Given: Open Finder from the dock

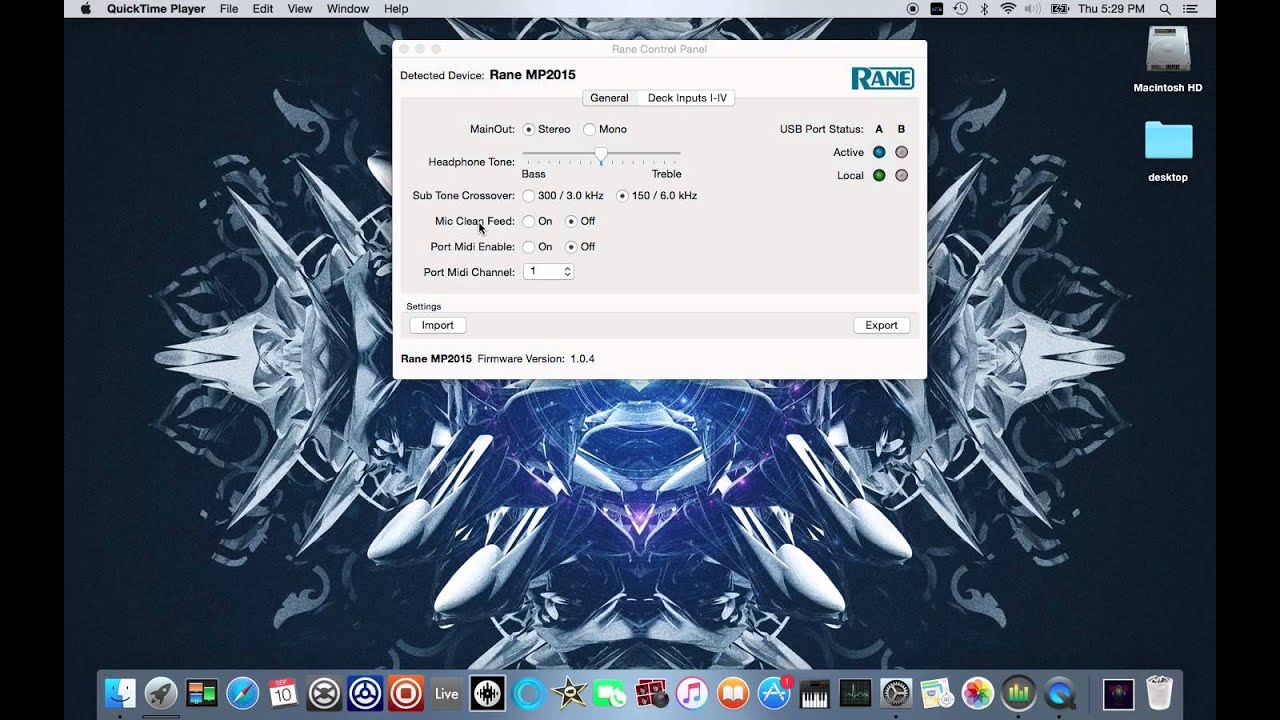Looking at the screenshot, I should (120, 693).
